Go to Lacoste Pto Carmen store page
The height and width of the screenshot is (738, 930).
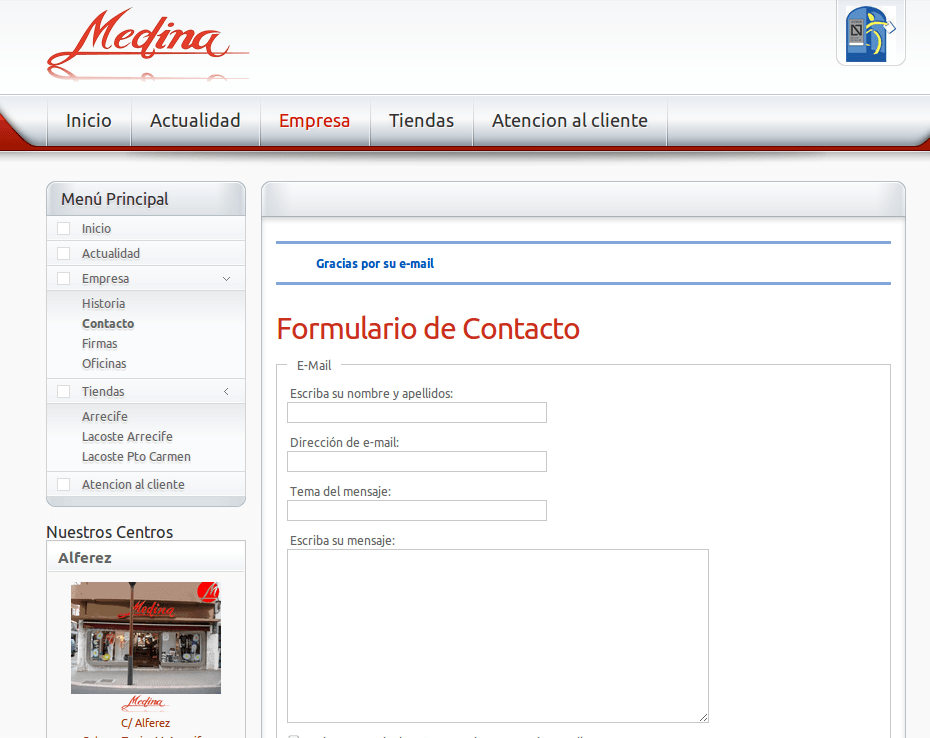pyautogui.click(x=136, y=457)
